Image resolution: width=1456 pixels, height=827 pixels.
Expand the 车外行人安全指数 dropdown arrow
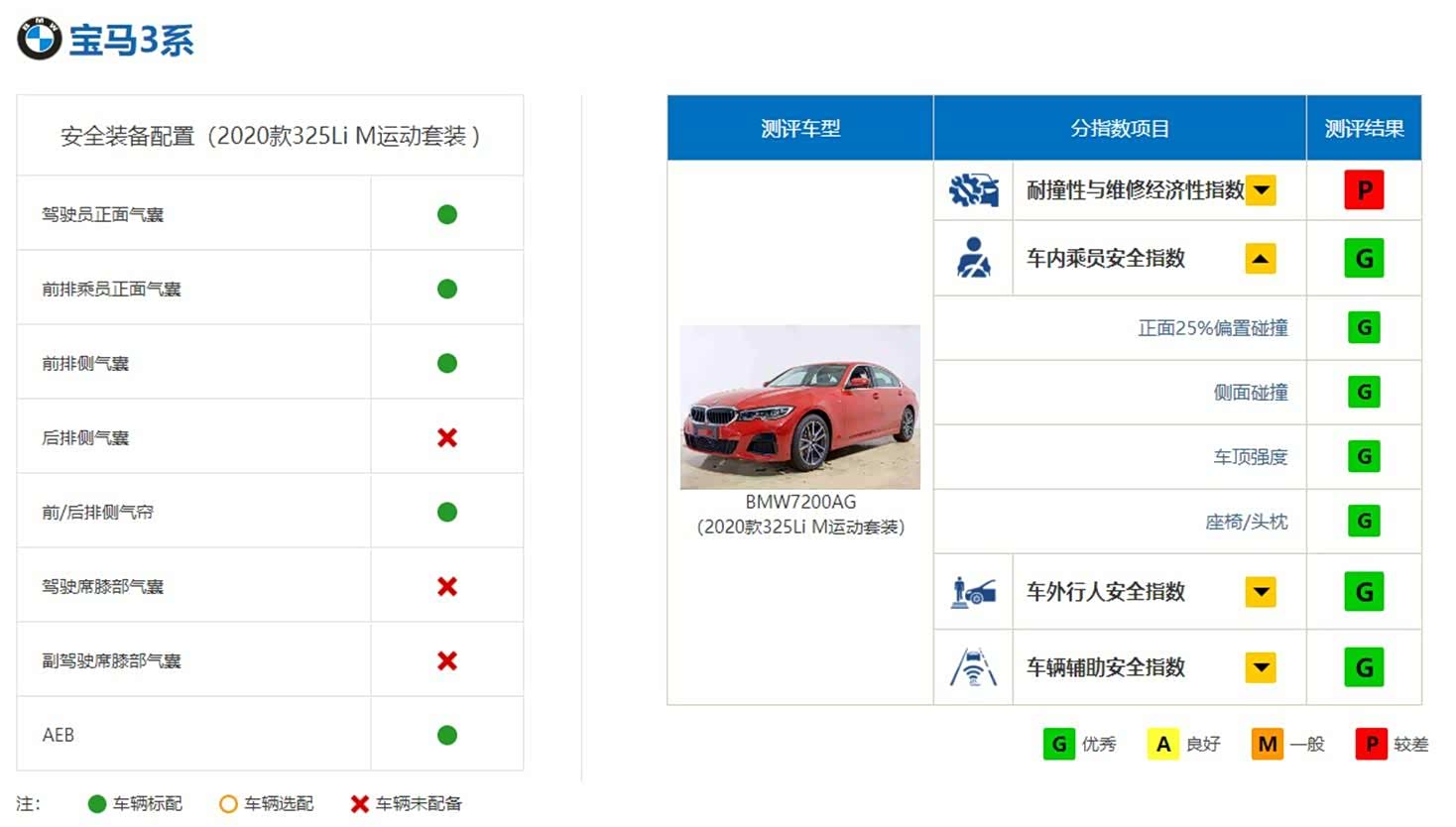(1261, 592)
